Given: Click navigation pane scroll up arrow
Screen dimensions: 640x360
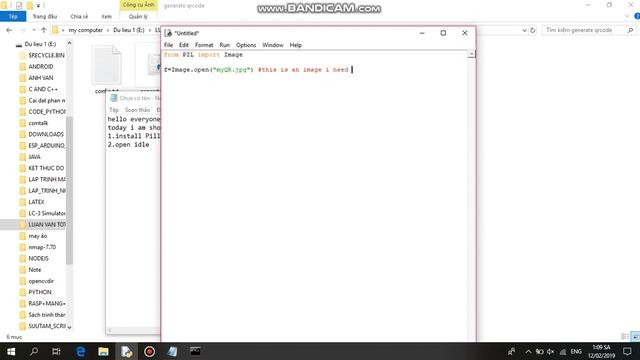Looking at the screenshot, I should 69,43.
